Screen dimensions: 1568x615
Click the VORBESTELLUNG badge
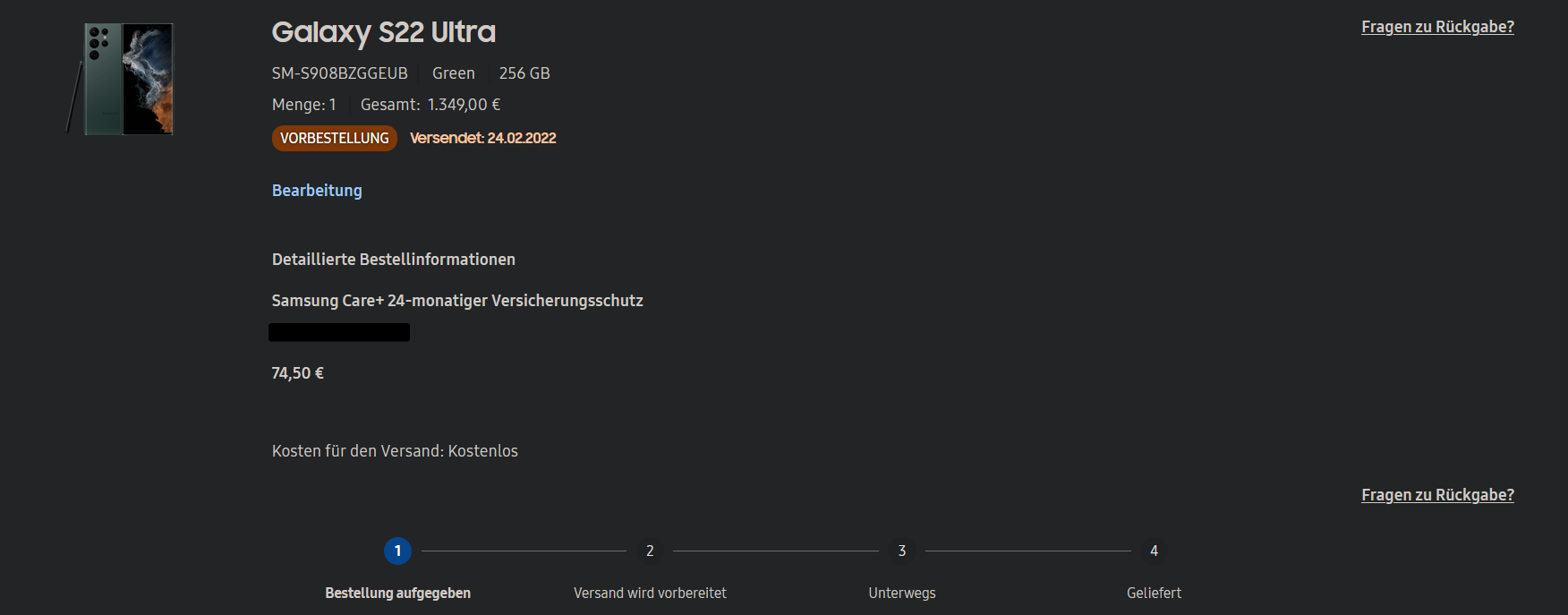[335, 138]
